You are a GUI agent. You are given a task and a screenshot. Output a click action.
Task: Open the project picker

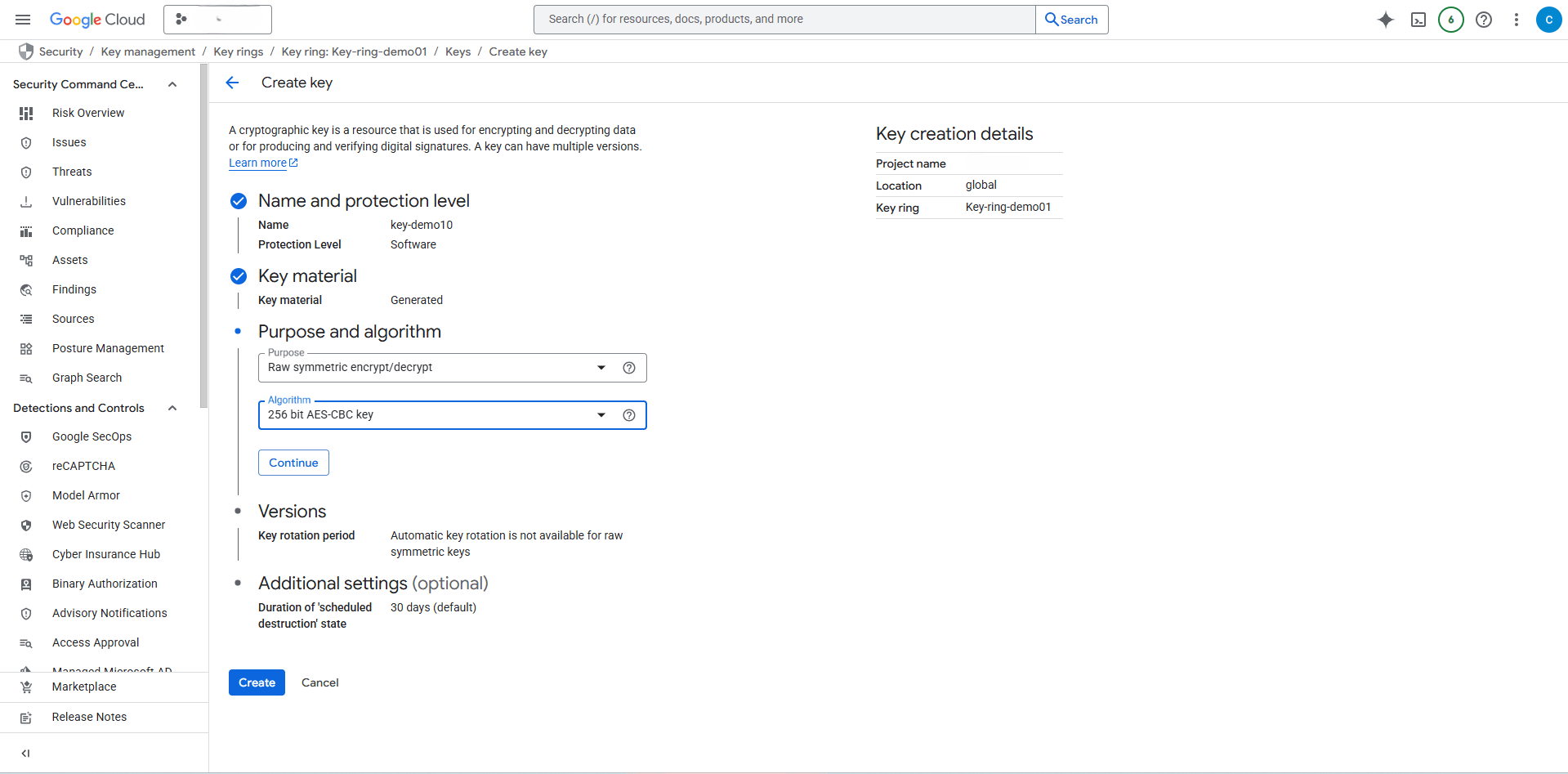217,19
